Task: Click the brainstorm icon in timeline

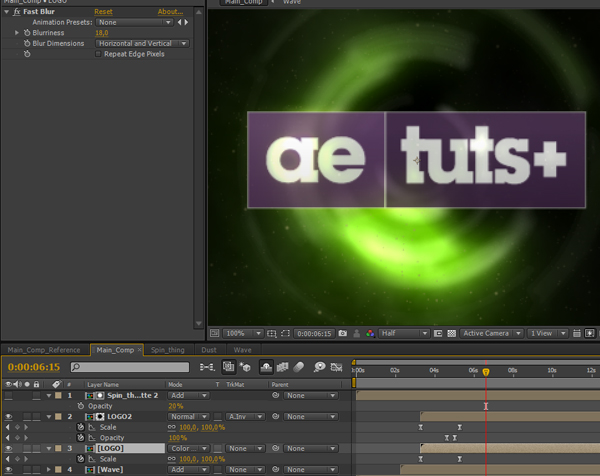Action: (319, 367)
